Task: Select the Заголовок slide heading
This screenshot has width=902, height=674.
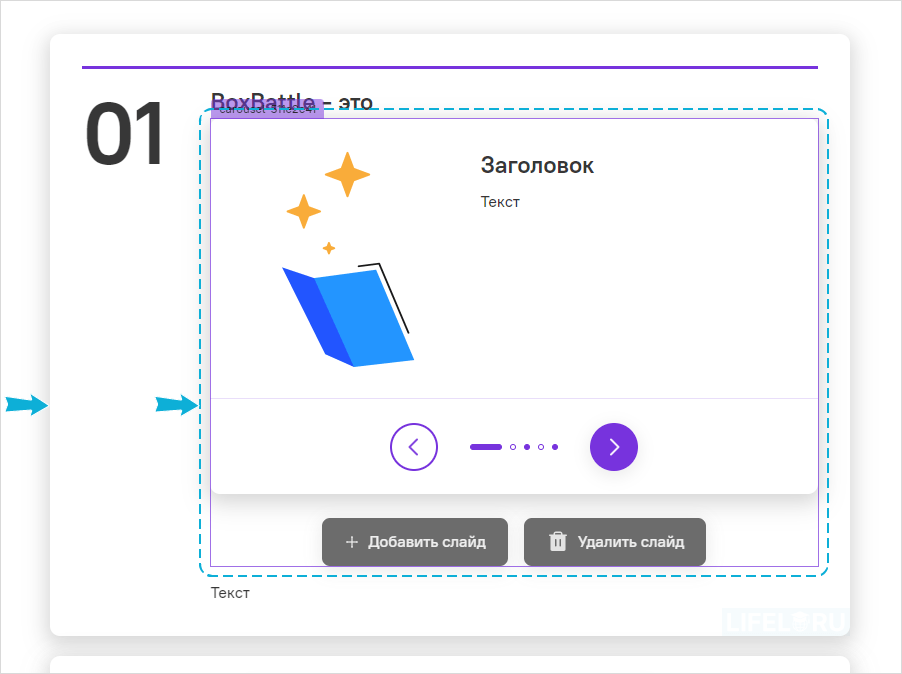Action: click(x=537, y=166)
